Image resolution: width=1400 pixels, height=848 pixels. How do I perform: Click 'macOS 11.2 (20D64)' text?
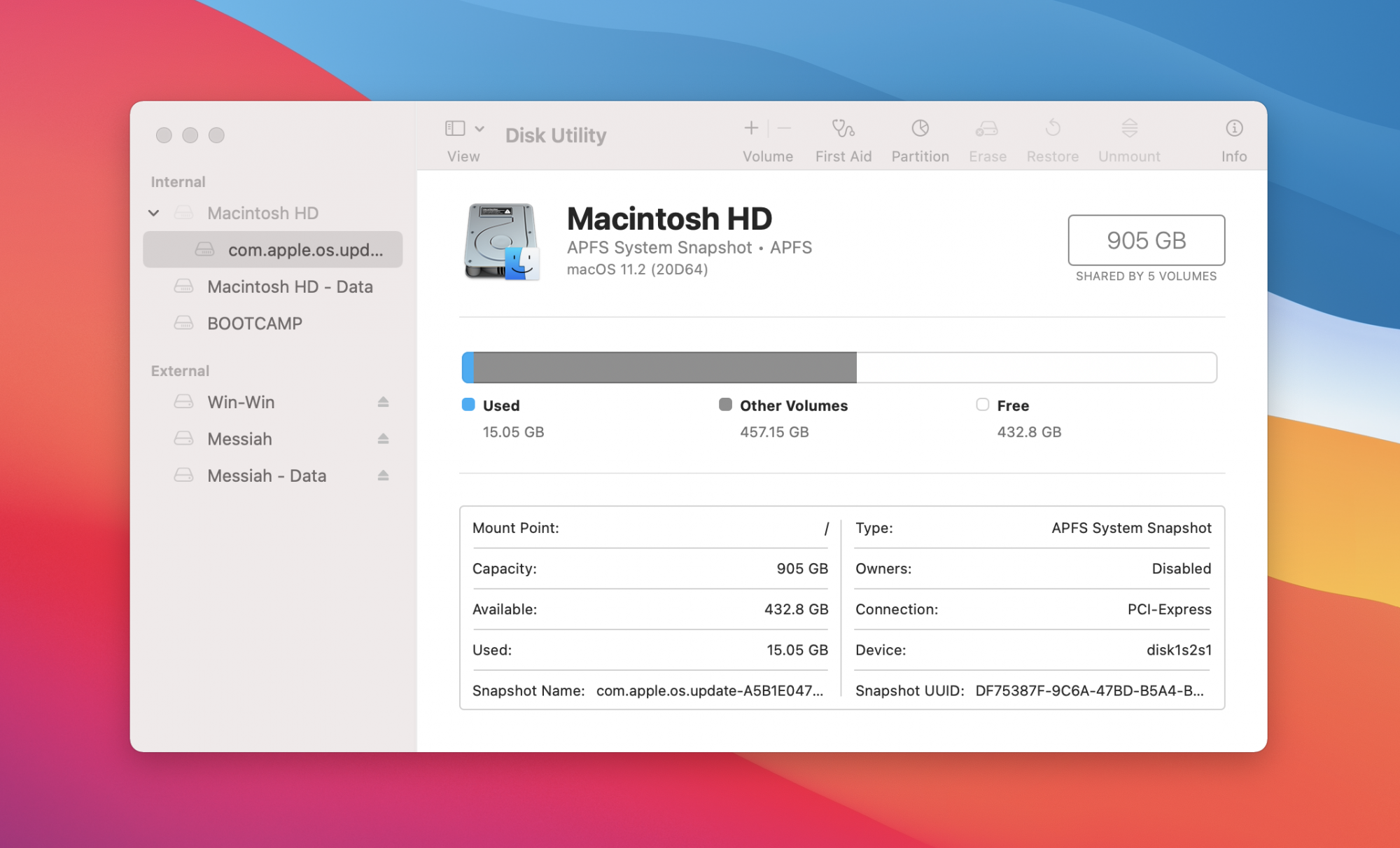637,270
